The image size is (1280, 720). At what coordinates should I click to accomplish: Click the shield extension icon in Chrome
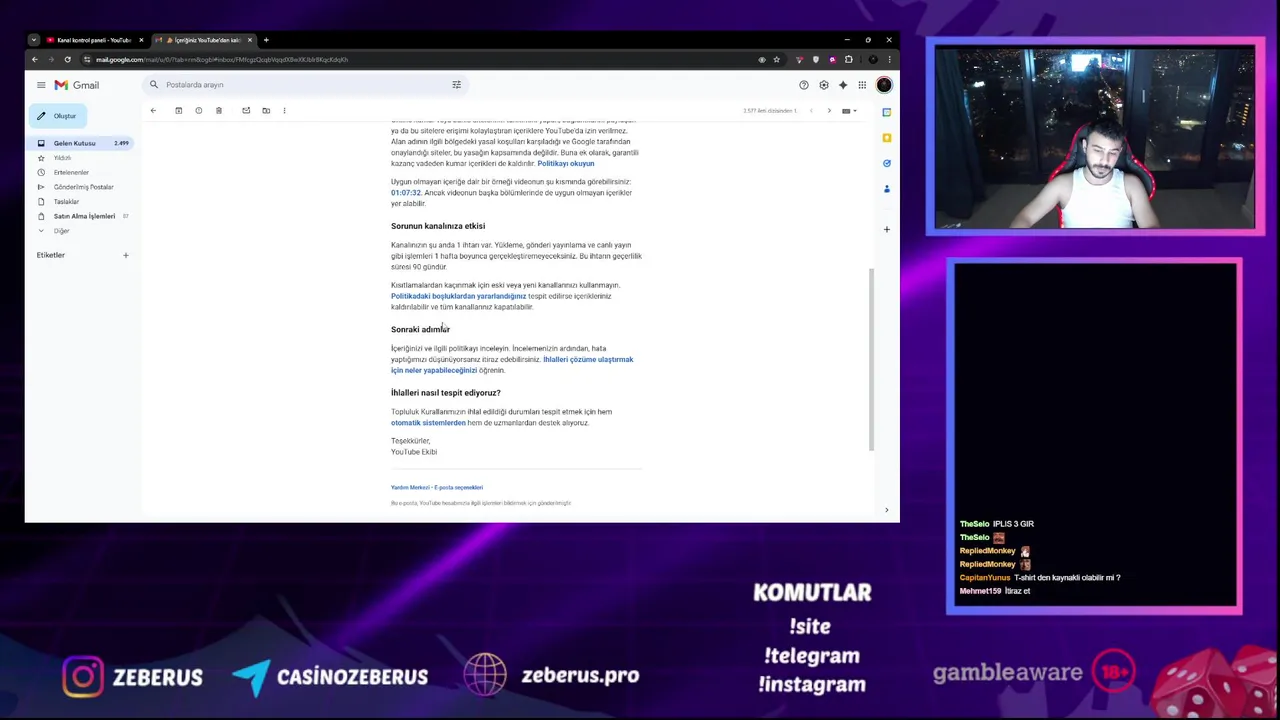point(816,59)
